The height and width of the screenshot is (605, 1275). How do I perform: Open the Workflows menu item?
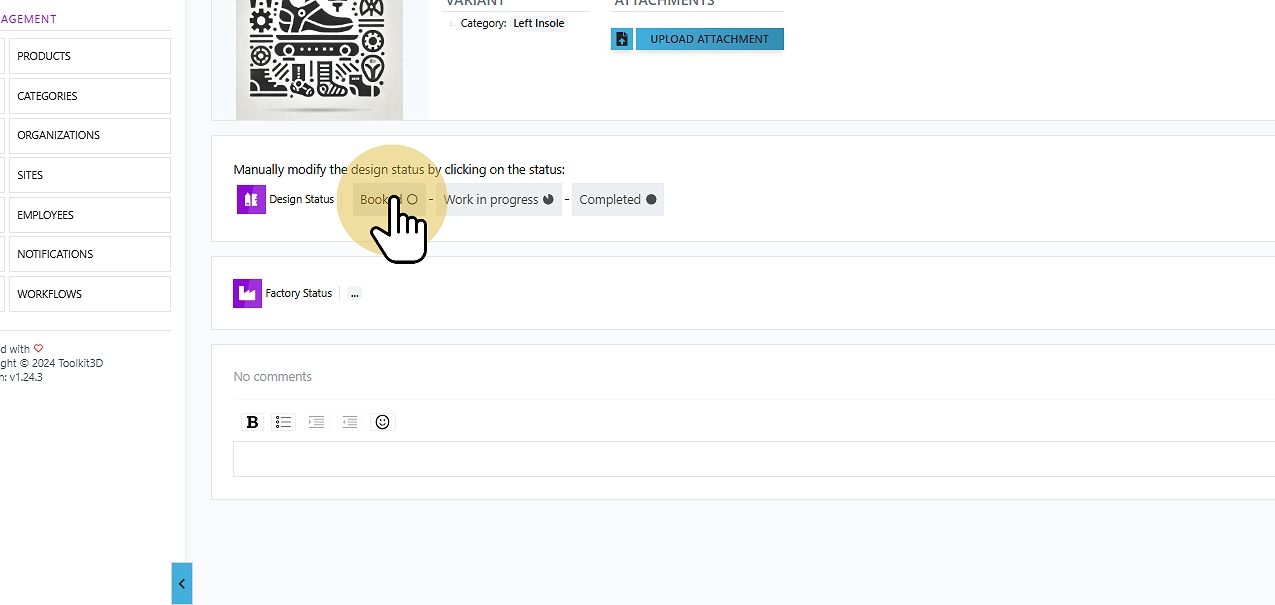89,294
